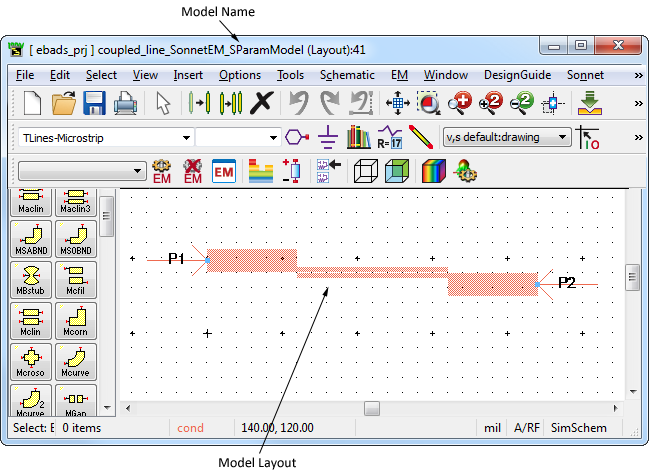Click the horizontal scrollbar thumb

coord(371,408)
